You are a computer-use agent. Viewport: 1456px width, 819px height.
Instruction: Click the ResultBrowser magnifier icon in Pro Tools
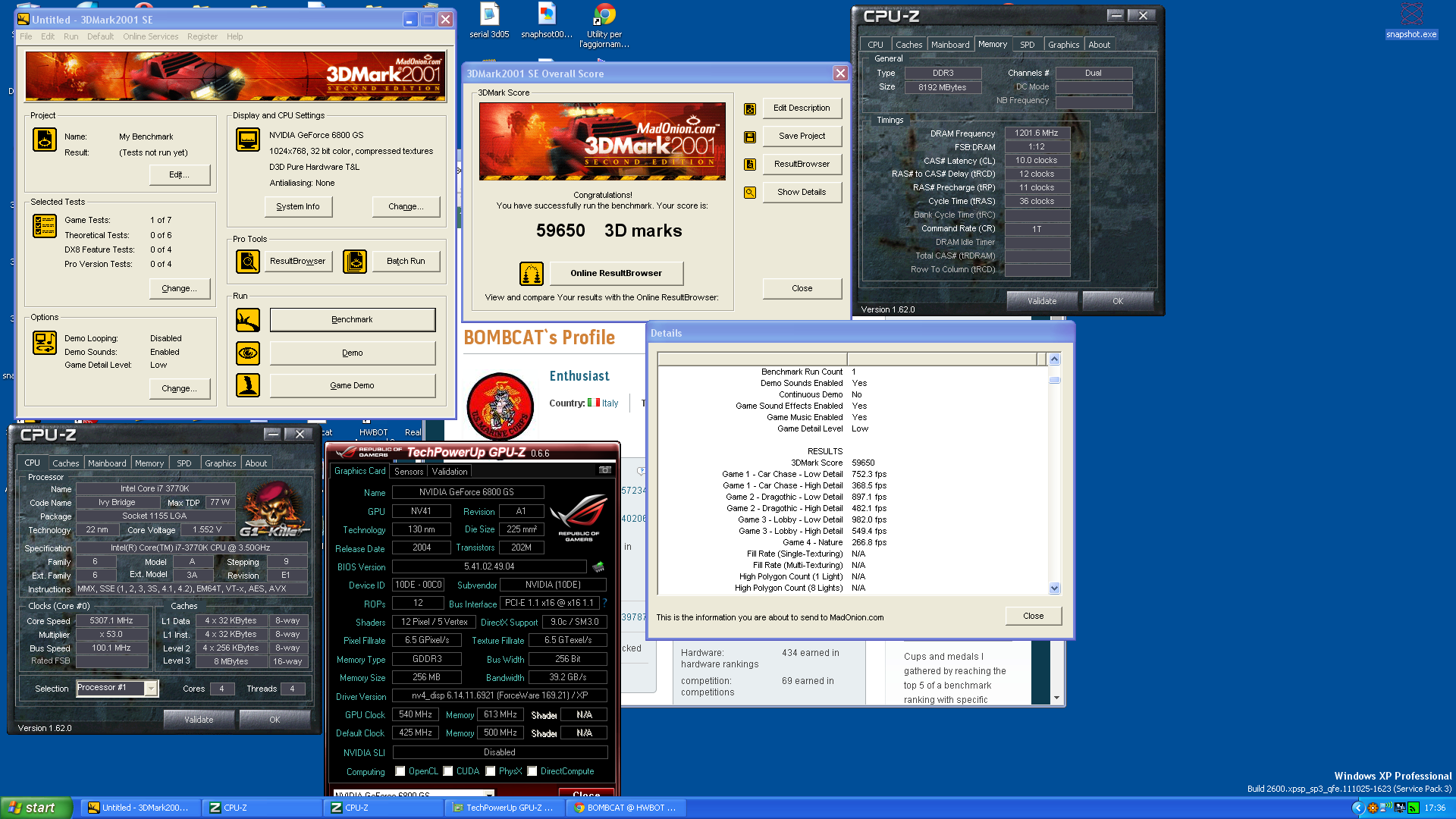[x=248, y=261]
